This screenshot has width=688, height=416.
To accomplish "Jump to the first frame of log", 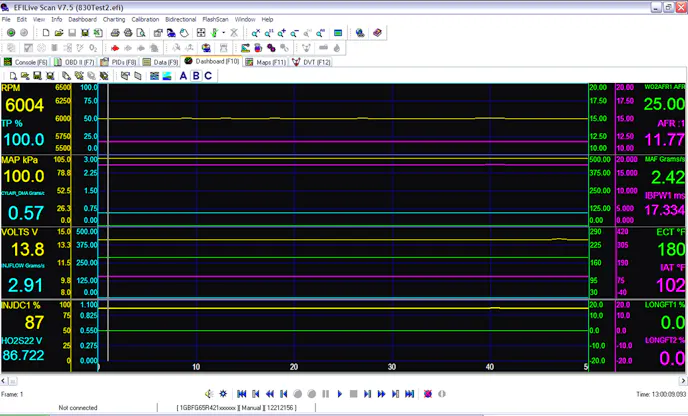I will coord(242,394).
